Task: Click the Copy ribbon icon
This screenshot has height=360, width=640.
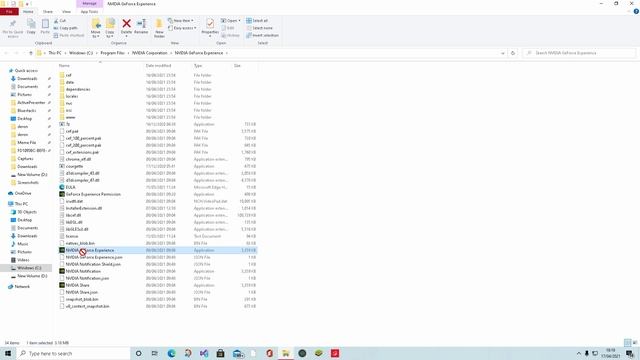Action: [31, 24]
